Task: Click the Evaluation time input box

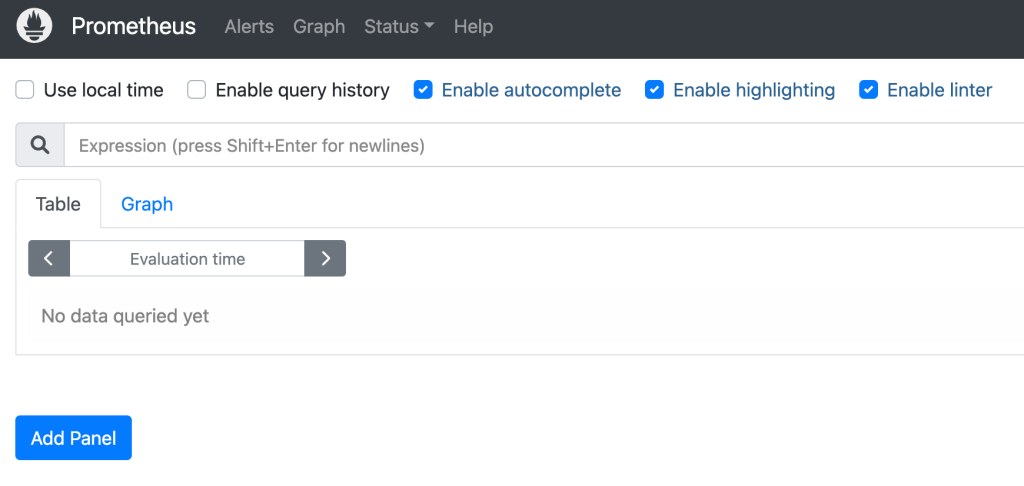Action: 187,258
